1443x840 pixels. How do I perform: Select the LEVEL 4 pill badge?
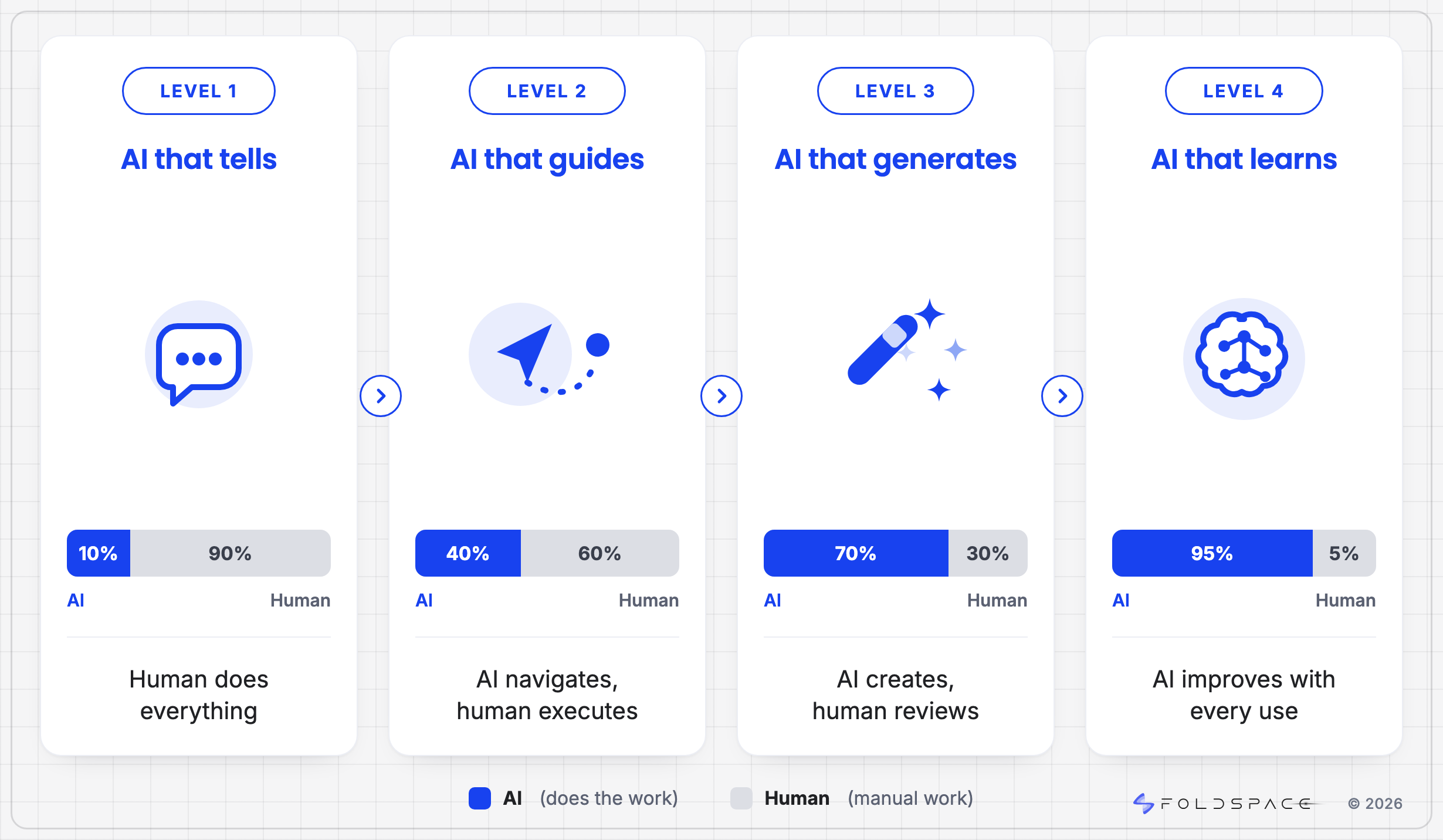click(1244, 91)
